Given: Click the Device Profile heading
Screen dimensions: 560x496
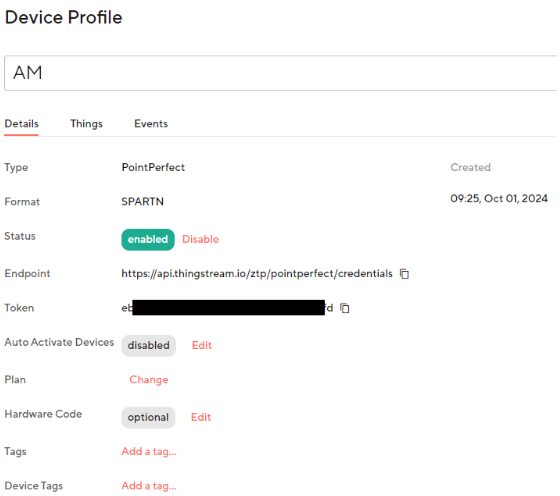Looking at the screenshot, I should 64,17.
